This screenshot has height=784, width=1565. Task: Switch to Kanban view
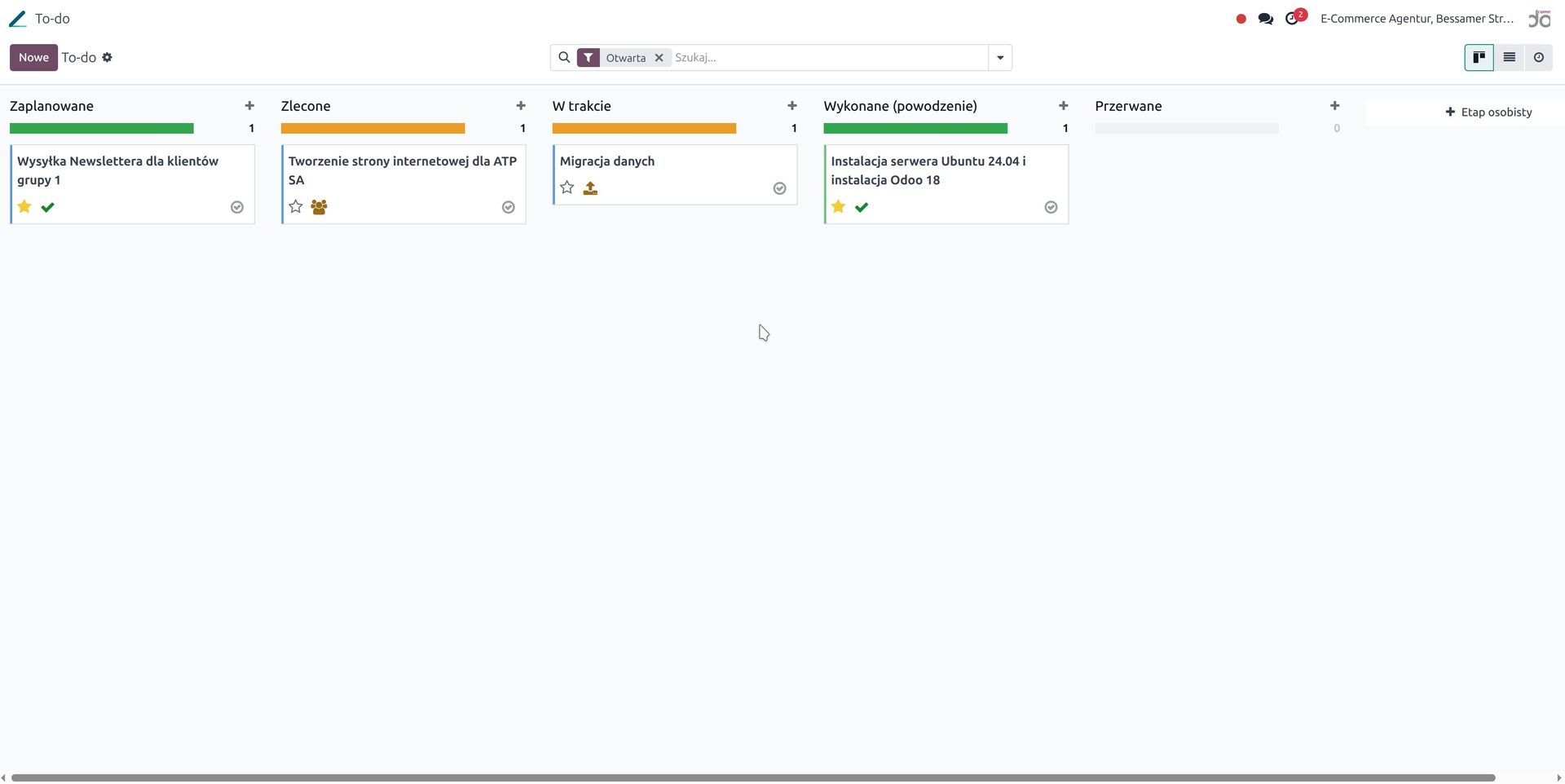[x=1479, y=58]
